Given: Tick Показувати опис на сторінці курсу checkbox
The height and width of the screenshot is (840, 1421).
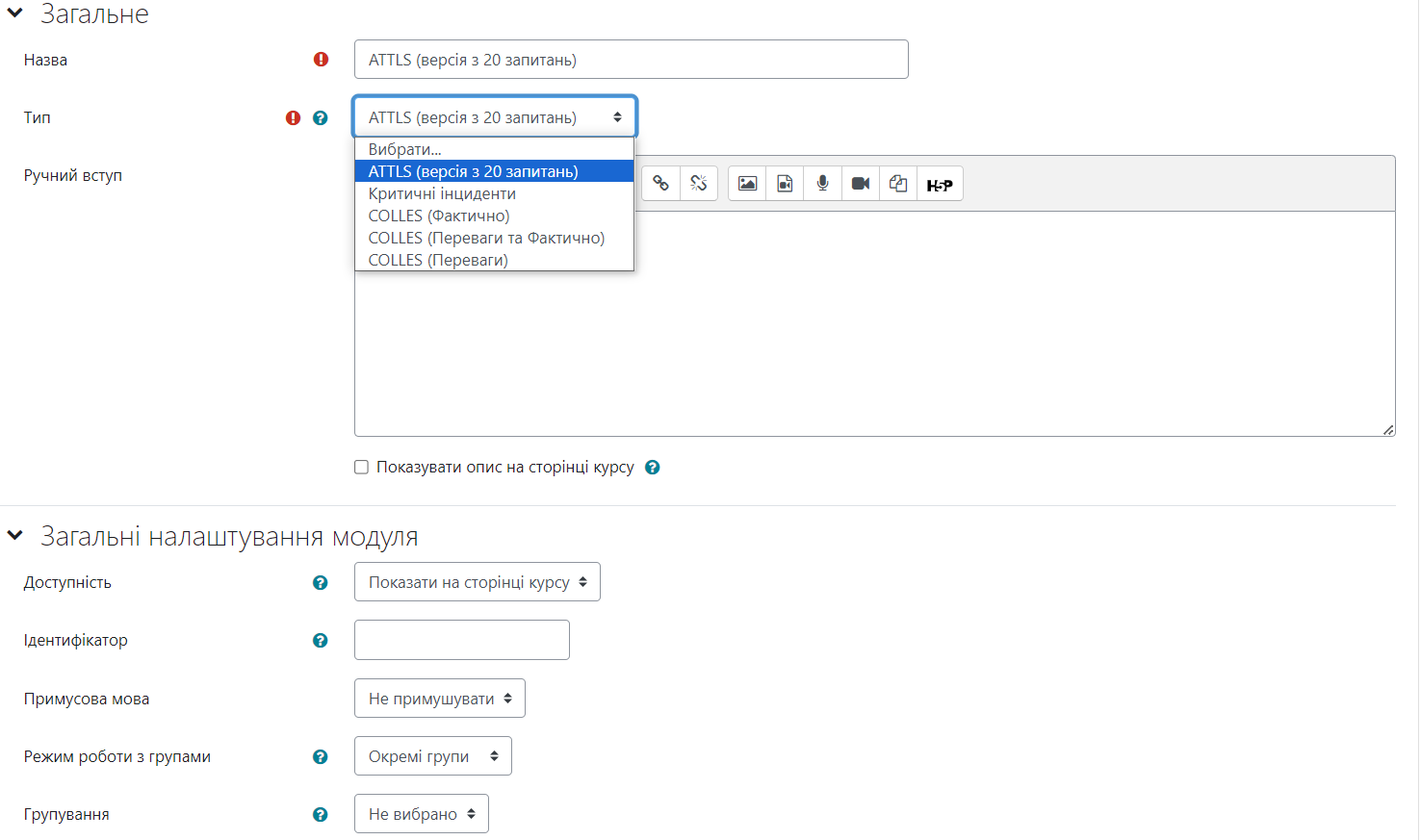Looking at the screenshot, I should [x=362, y=468].
